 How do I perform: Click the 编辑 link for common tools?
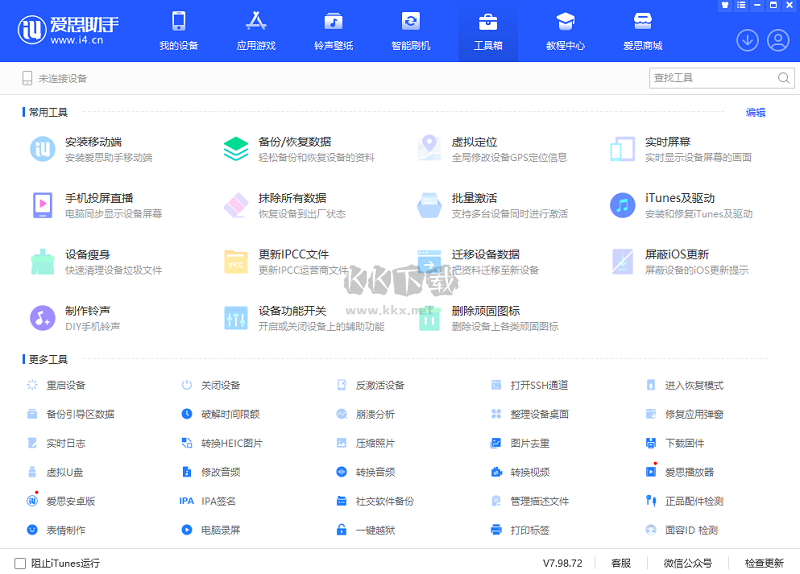[755, 113]
